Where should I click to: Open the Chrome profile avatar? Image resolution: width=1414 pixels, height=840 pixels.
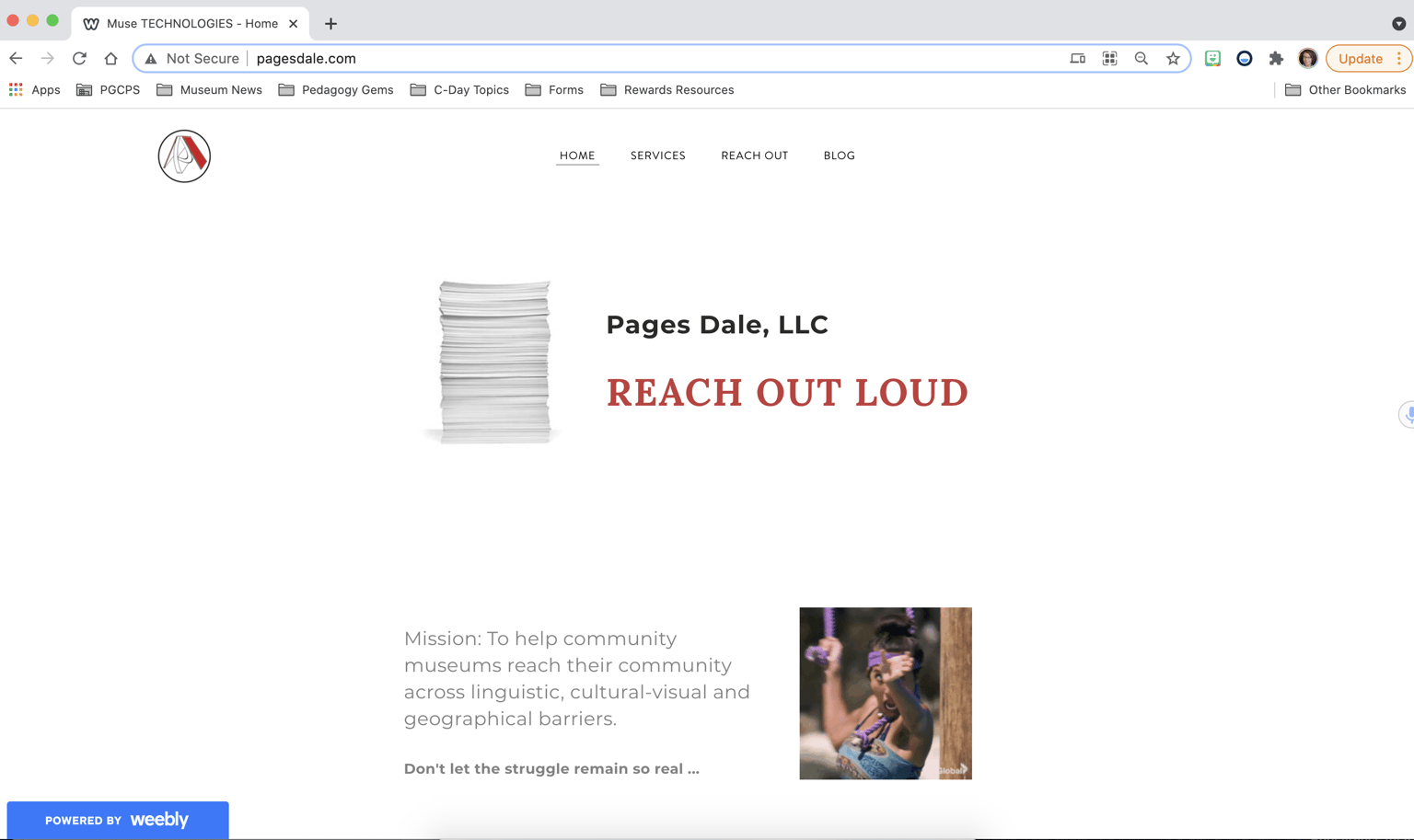[1308, 58]
